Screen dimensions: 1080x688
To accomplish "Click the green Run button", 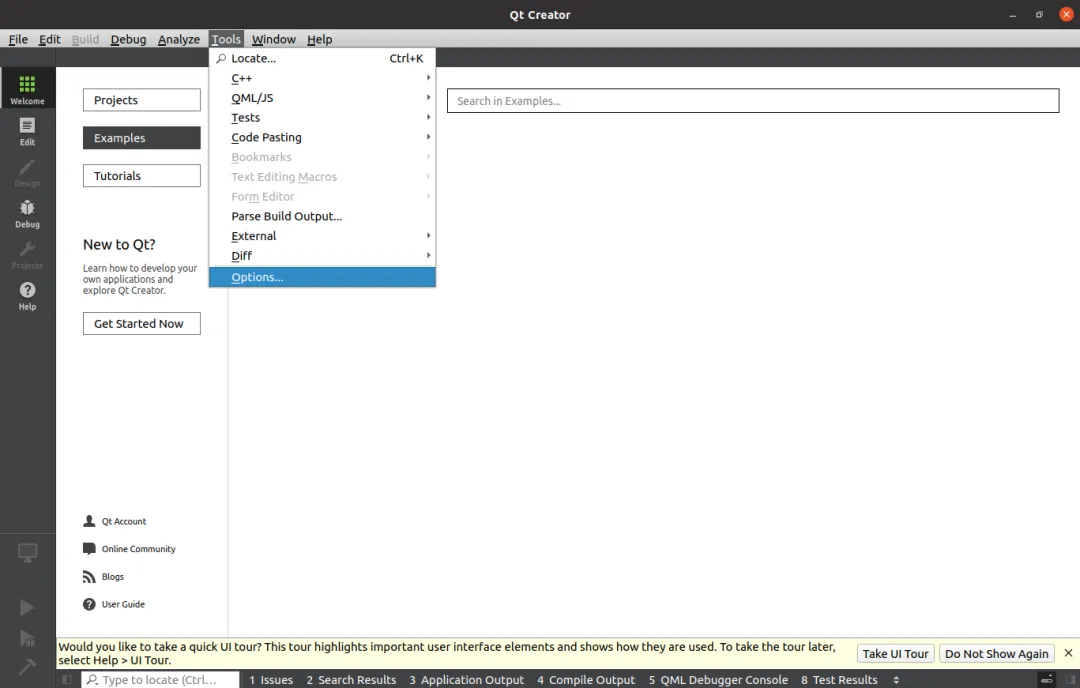I will [x=27, y=607].
